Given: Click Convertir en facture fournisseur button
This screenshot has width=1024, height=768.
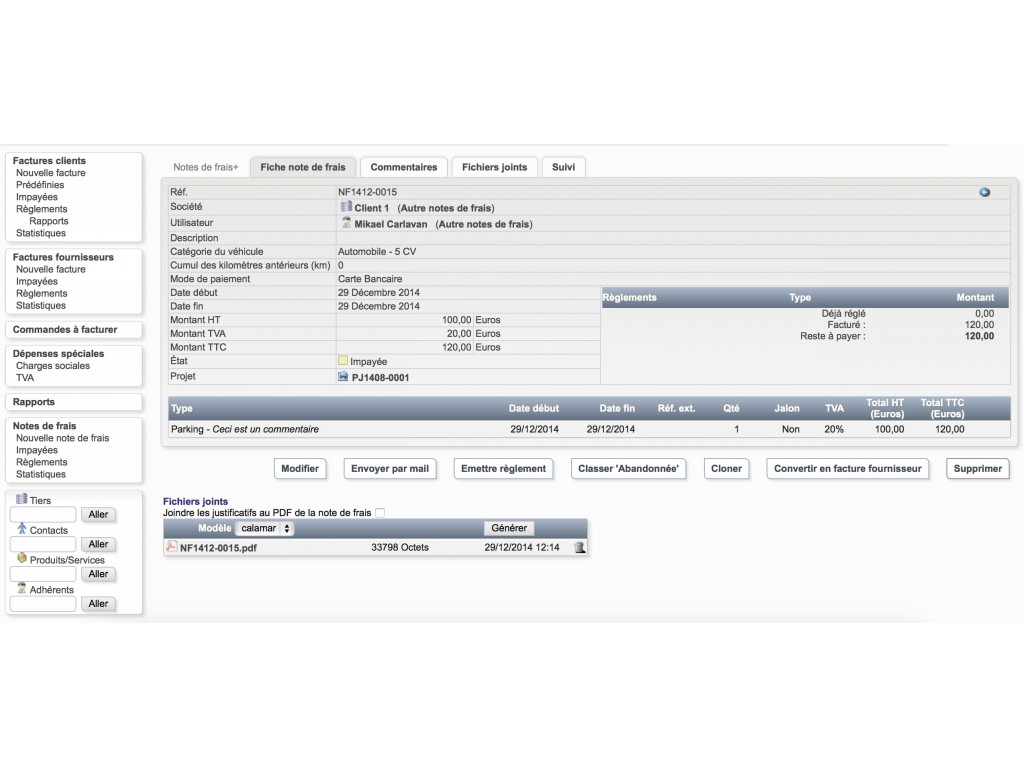Looking at the screenshot, I should coord(848,468).
